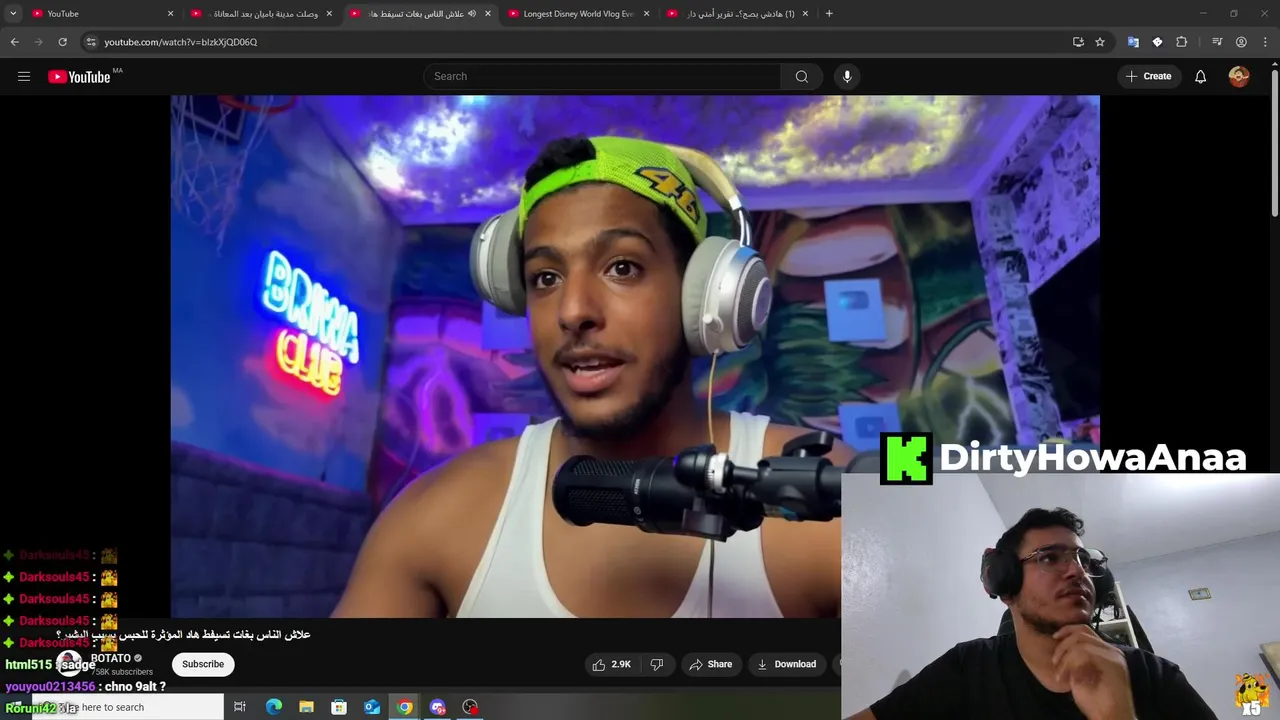1280x720 pixels.
Task: Click the browser forward arrow
Action: 39,42
